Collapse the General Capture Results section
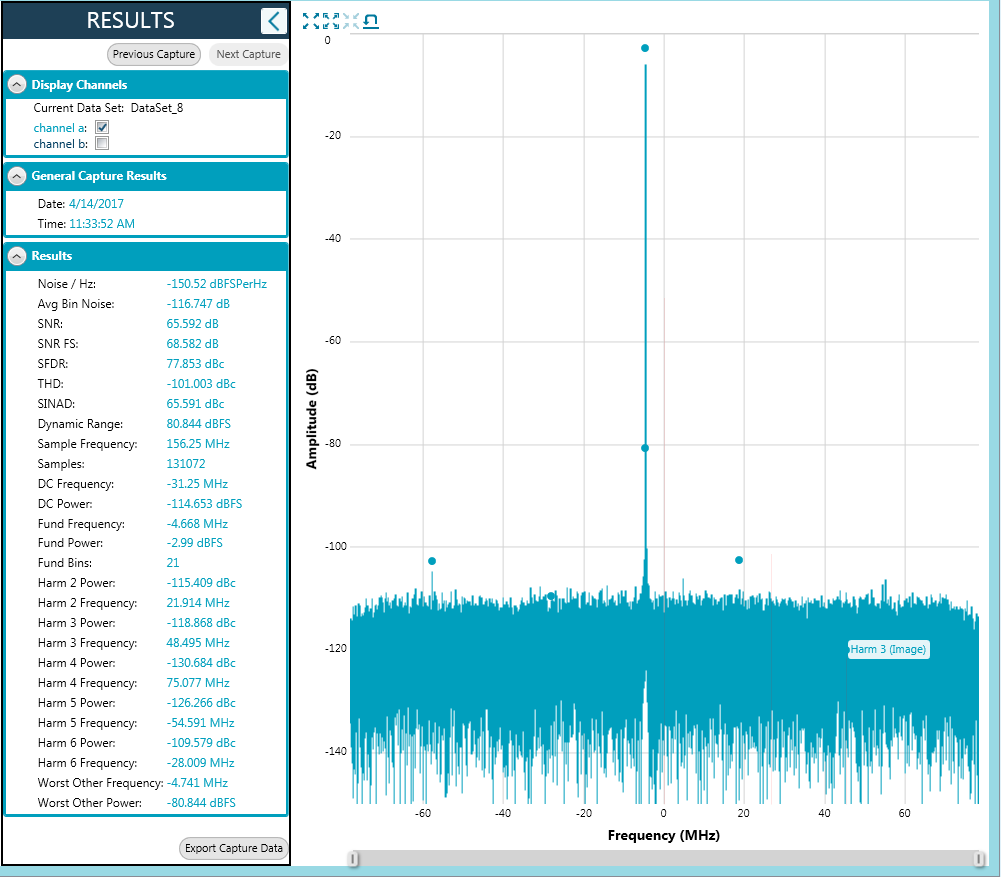 (x=17, y=176)
